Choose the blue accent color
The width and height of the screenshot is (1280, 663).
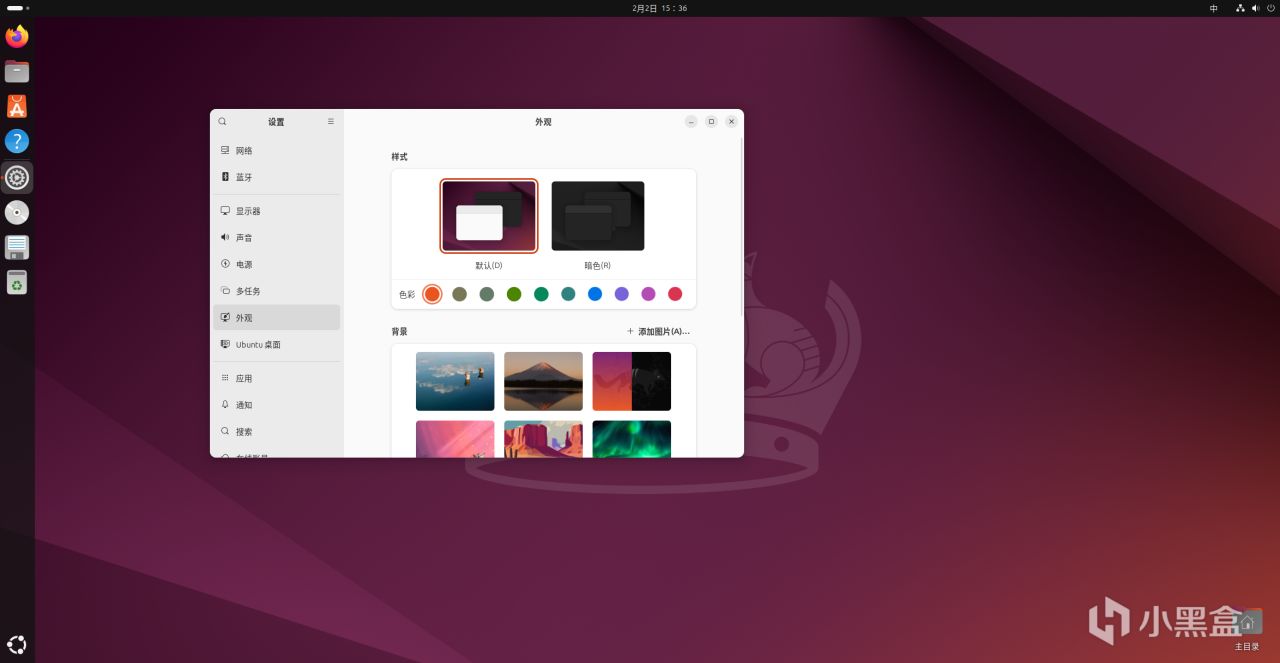(595, 294)
